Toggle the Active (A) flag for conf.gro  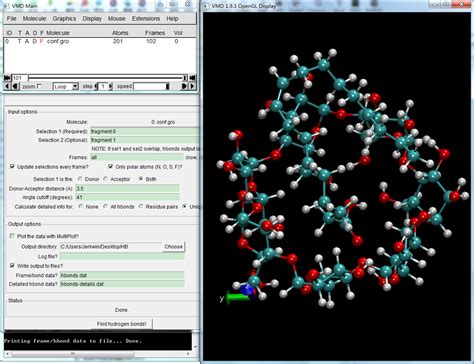point(27,41)
